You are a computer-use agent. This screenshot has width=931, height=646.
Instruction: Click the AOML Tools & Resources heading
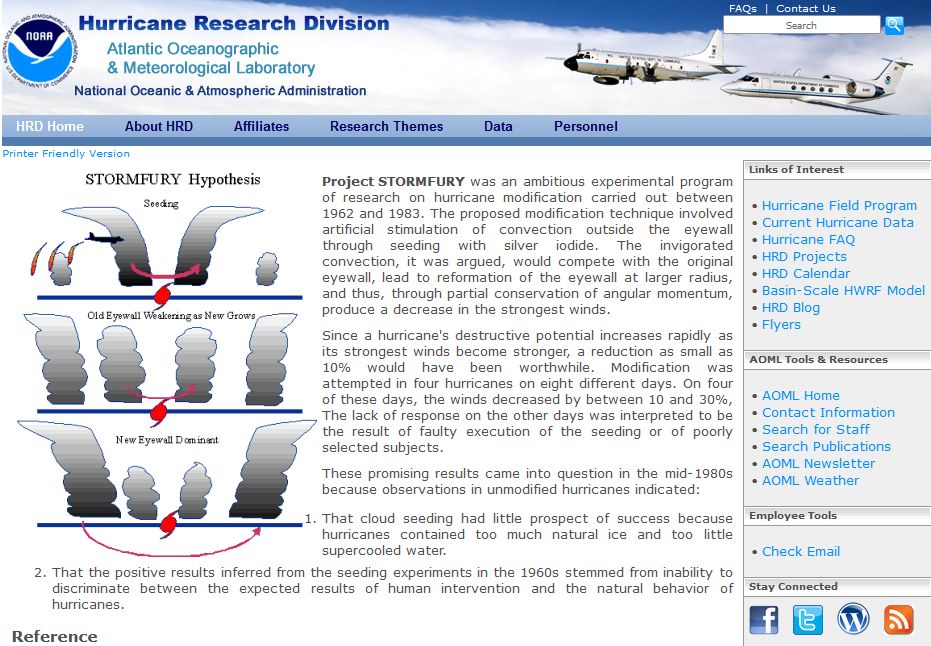(x=818, y=359)
